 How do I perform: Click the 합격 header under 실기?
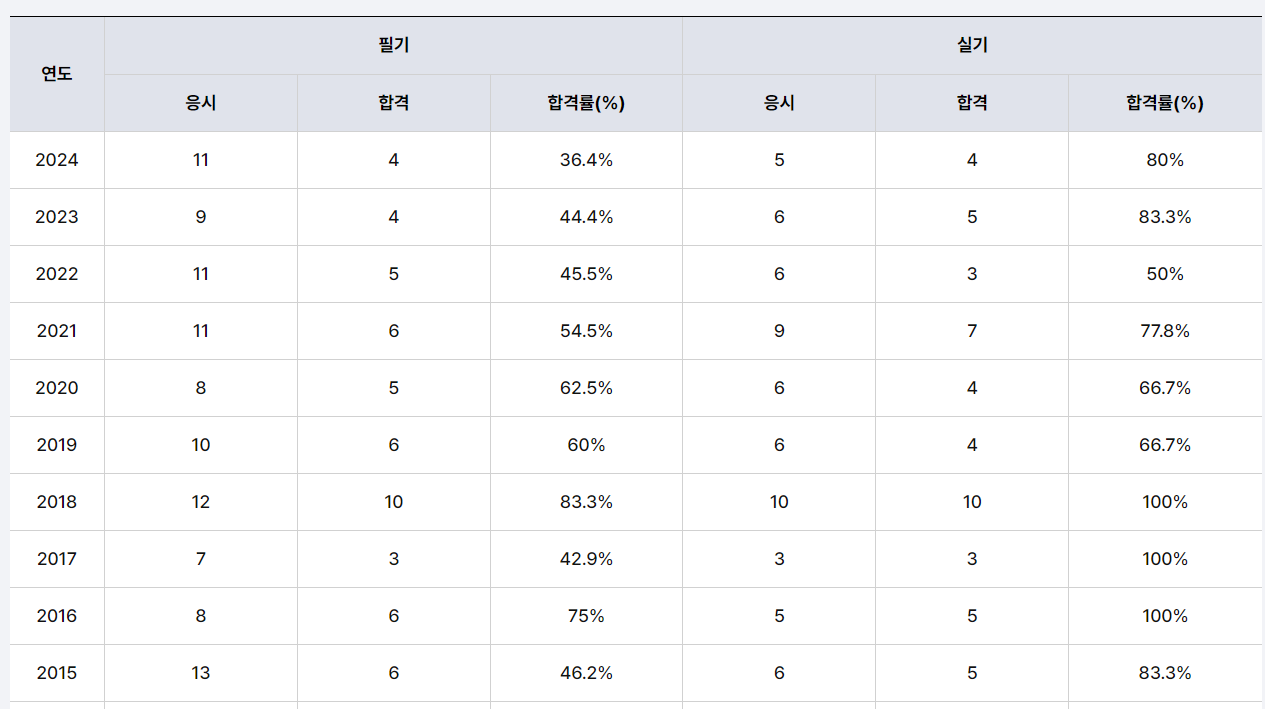pyautogui.click(x=972, y=103)
